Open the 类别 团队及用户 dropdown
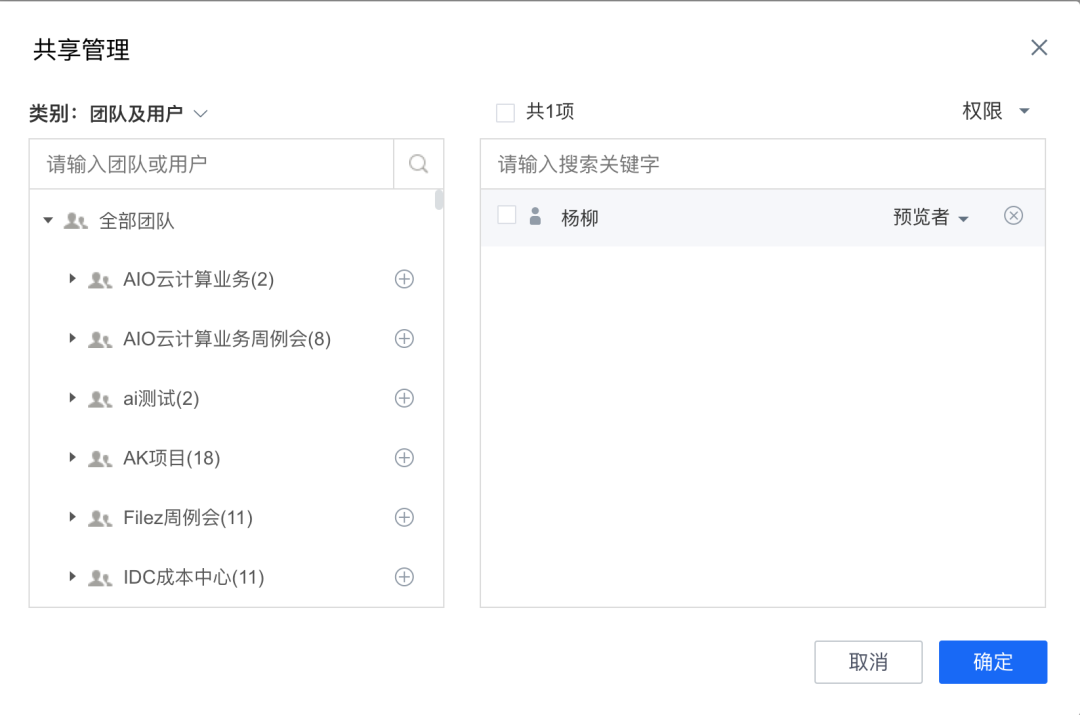The width and height of the screenshot is (1080, 715). (148, 113)
